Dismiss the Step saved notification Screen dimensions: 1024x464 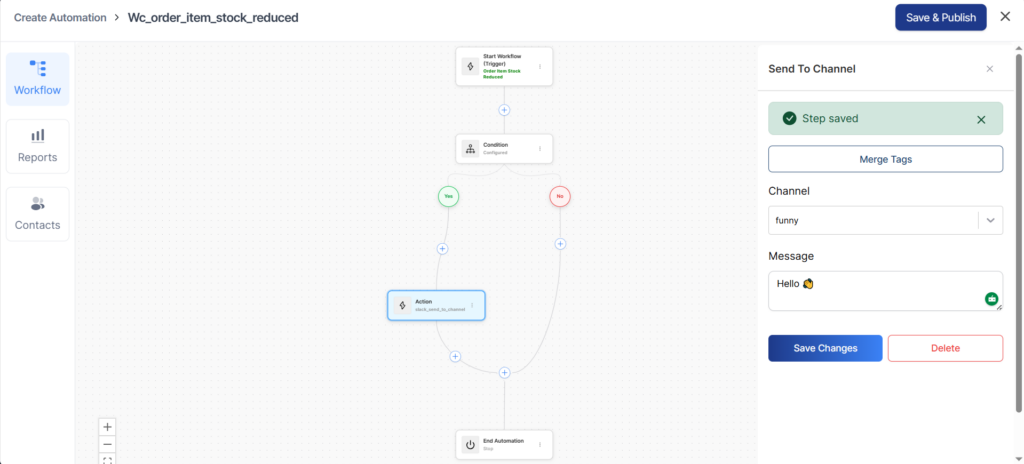coord(981,120)
